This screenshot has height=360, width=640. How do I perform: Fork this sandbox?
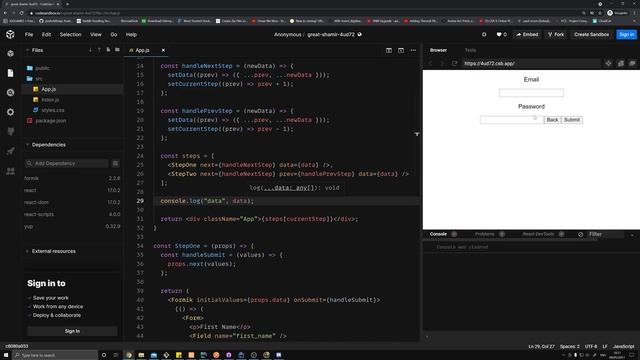coord(556,35)
